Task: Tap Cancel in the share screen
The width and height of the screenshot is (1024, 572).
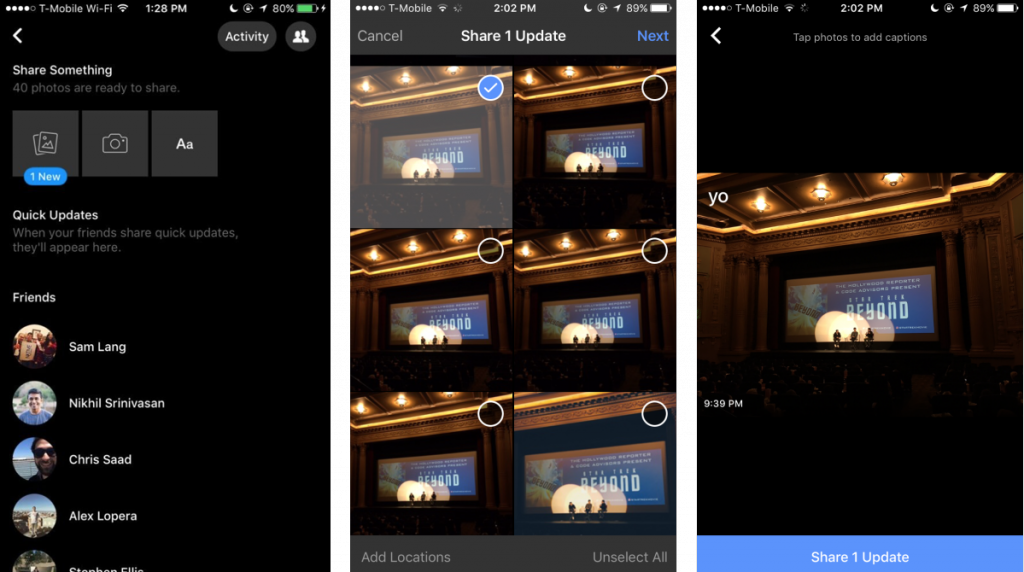Action: click(x=379, y=36)
